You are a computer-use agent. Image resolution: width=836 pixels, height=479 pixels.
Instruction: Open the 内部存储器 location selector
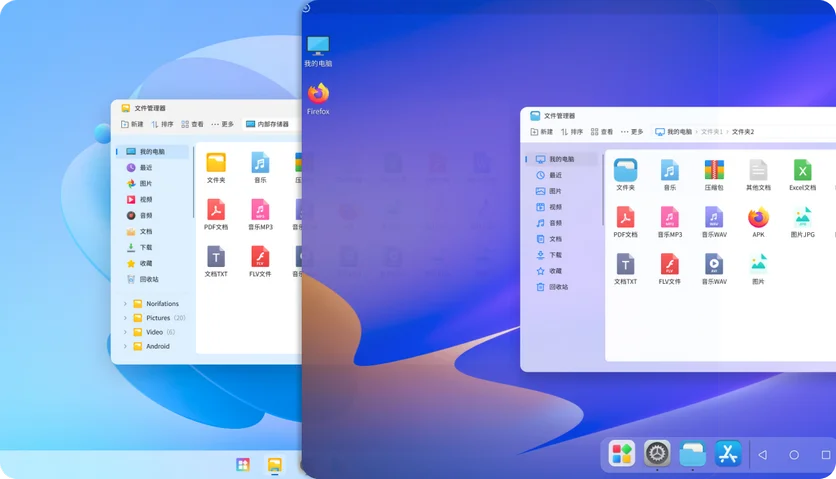tap(267, 124)
